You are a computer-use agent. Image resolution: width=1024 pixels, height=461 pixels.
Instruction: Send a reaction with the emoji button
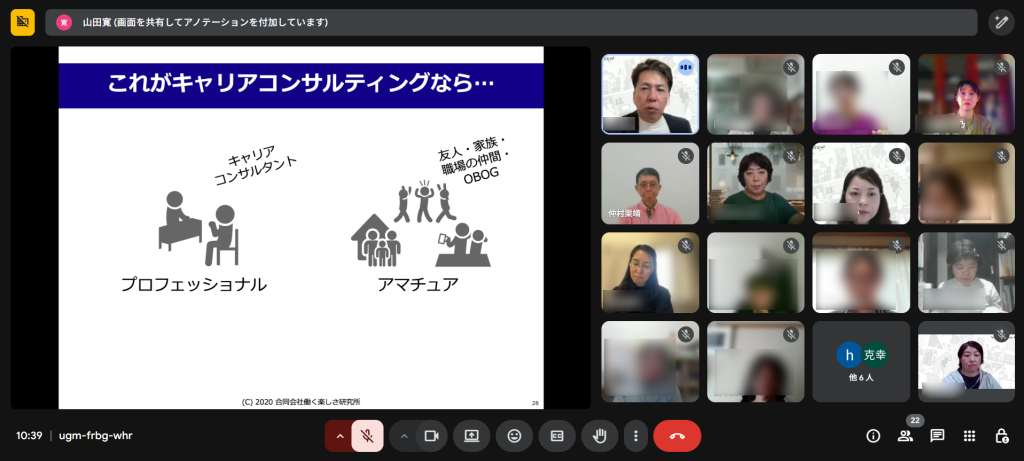tap(514, 436)
